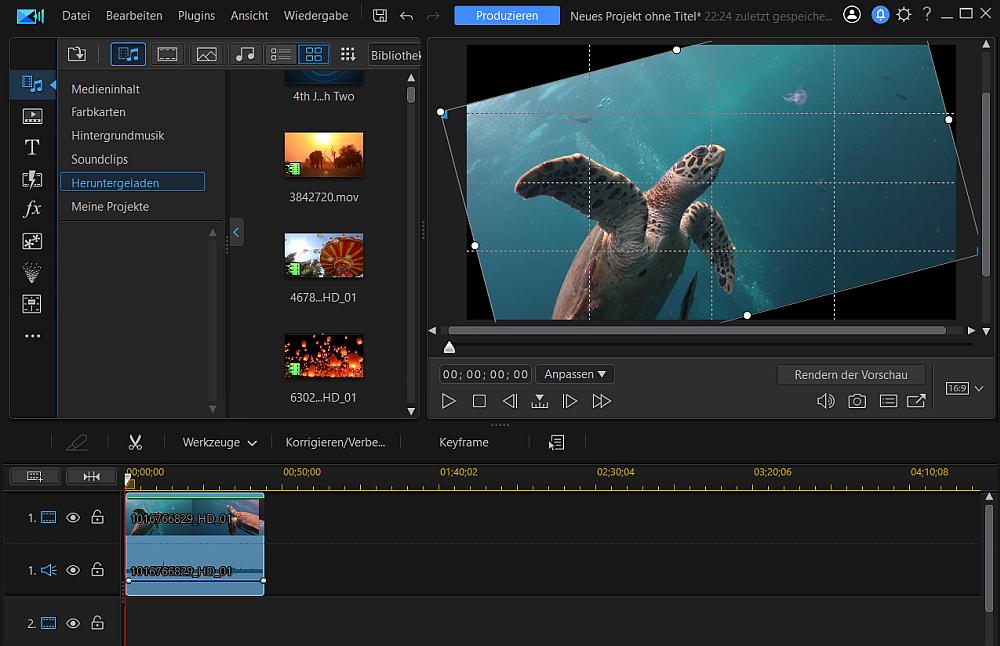Viewport: 1000px width, 646px height.
Task: Click the split clip scissors icon
Action: click(x=136, y=442)
